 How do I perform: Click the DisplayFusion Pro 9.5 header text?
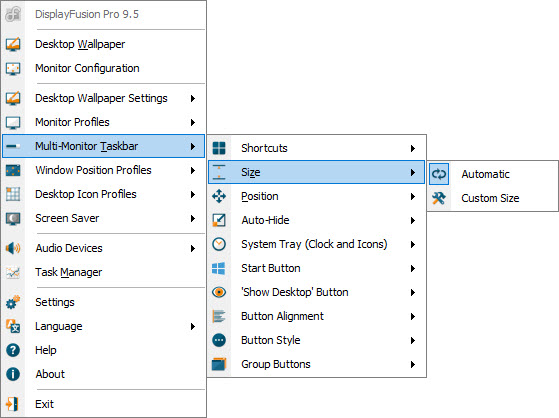click(87, 14)
